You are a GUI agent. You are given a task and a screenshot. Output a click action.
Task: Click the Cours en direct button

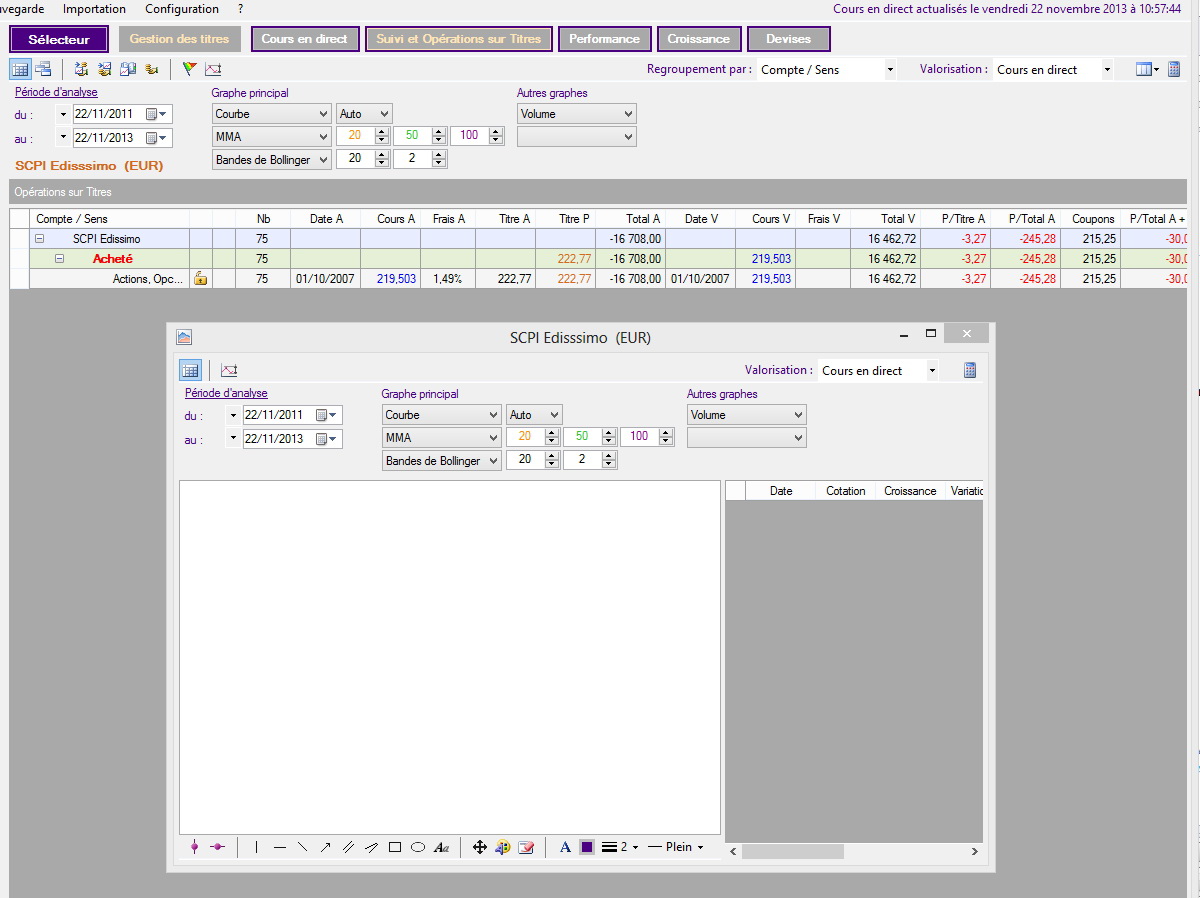[304, 39]
